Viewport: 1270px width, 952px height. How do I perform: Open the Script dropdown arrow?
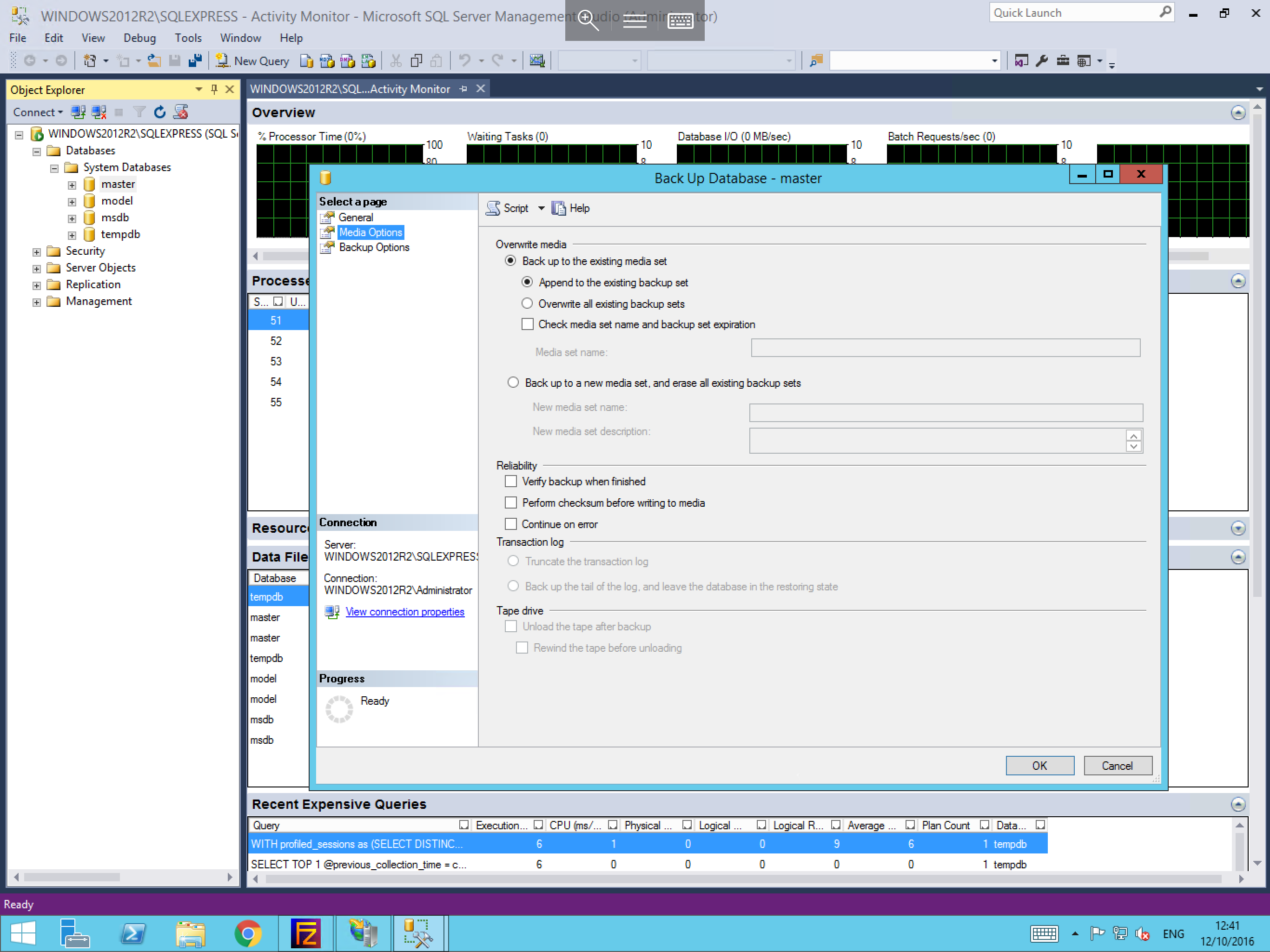541,208
